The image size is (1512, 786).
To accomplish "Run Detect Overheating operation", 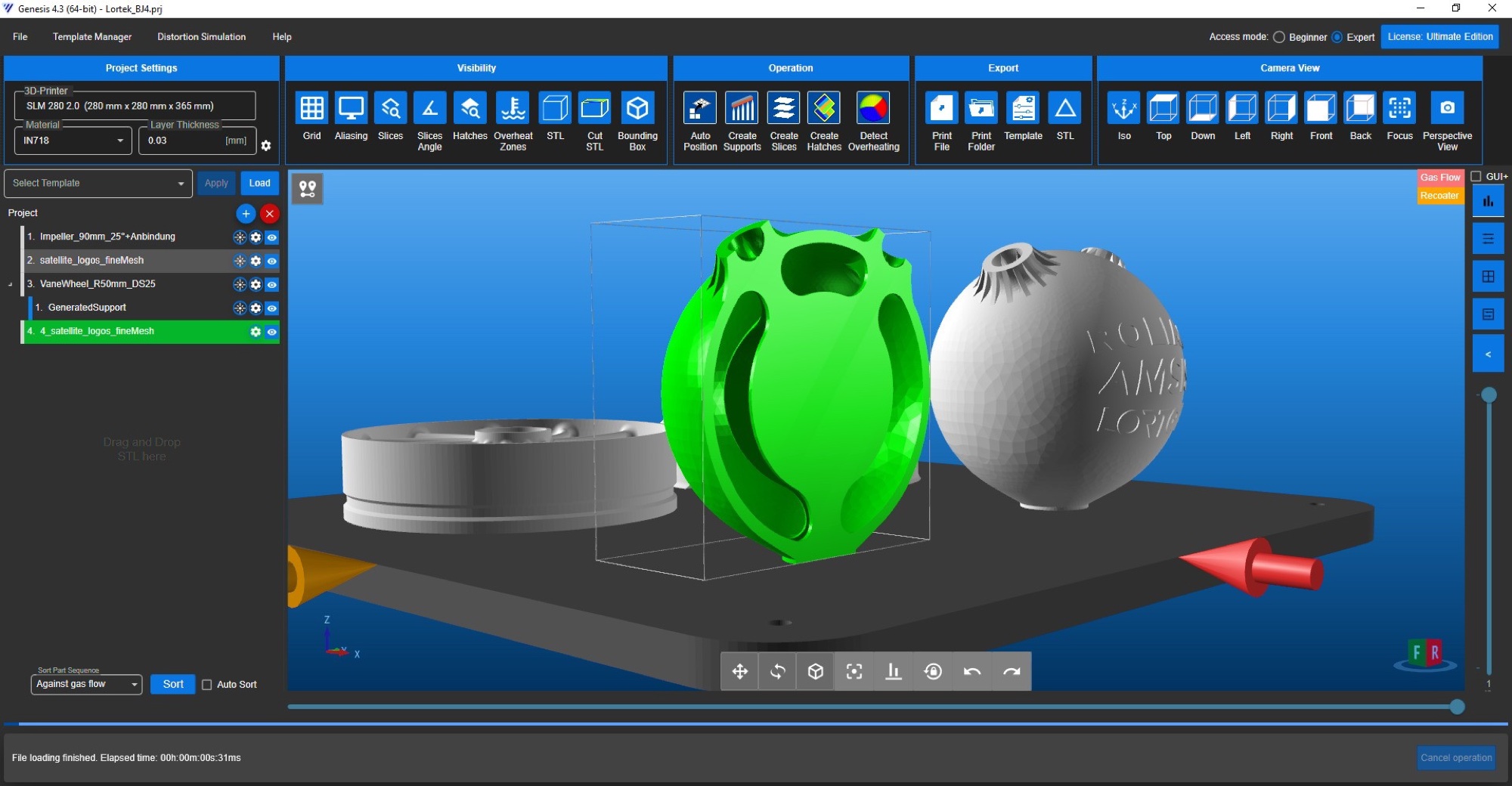I will pos(873,108).
